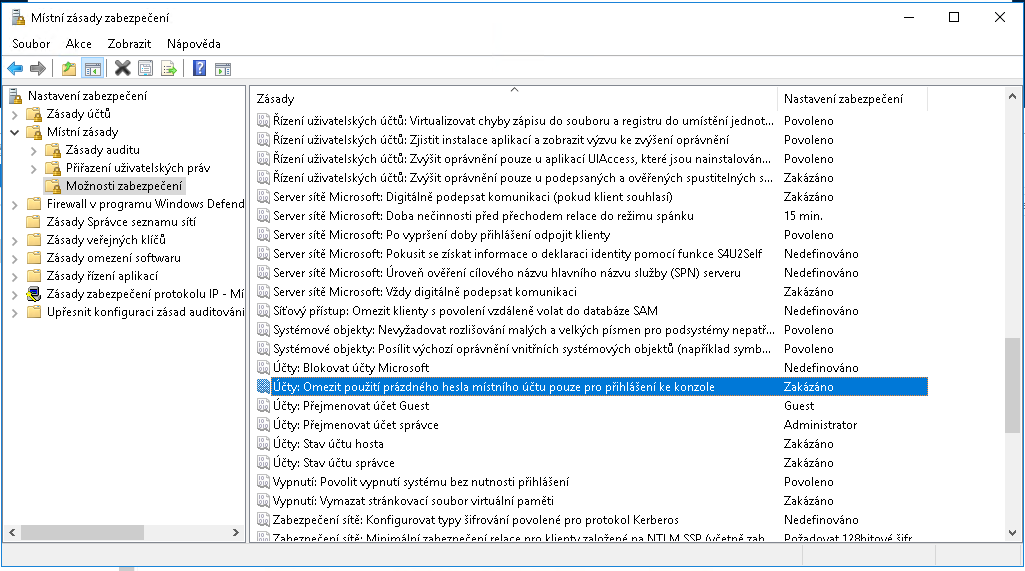Collapse the Místní zásady tree node

[15, 132]
